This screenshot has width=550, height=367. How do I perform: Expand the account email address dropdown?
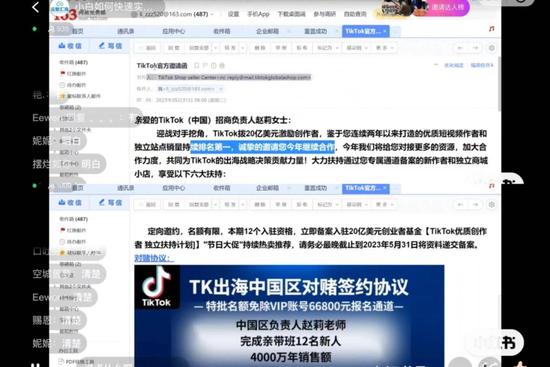click(212, 14)
